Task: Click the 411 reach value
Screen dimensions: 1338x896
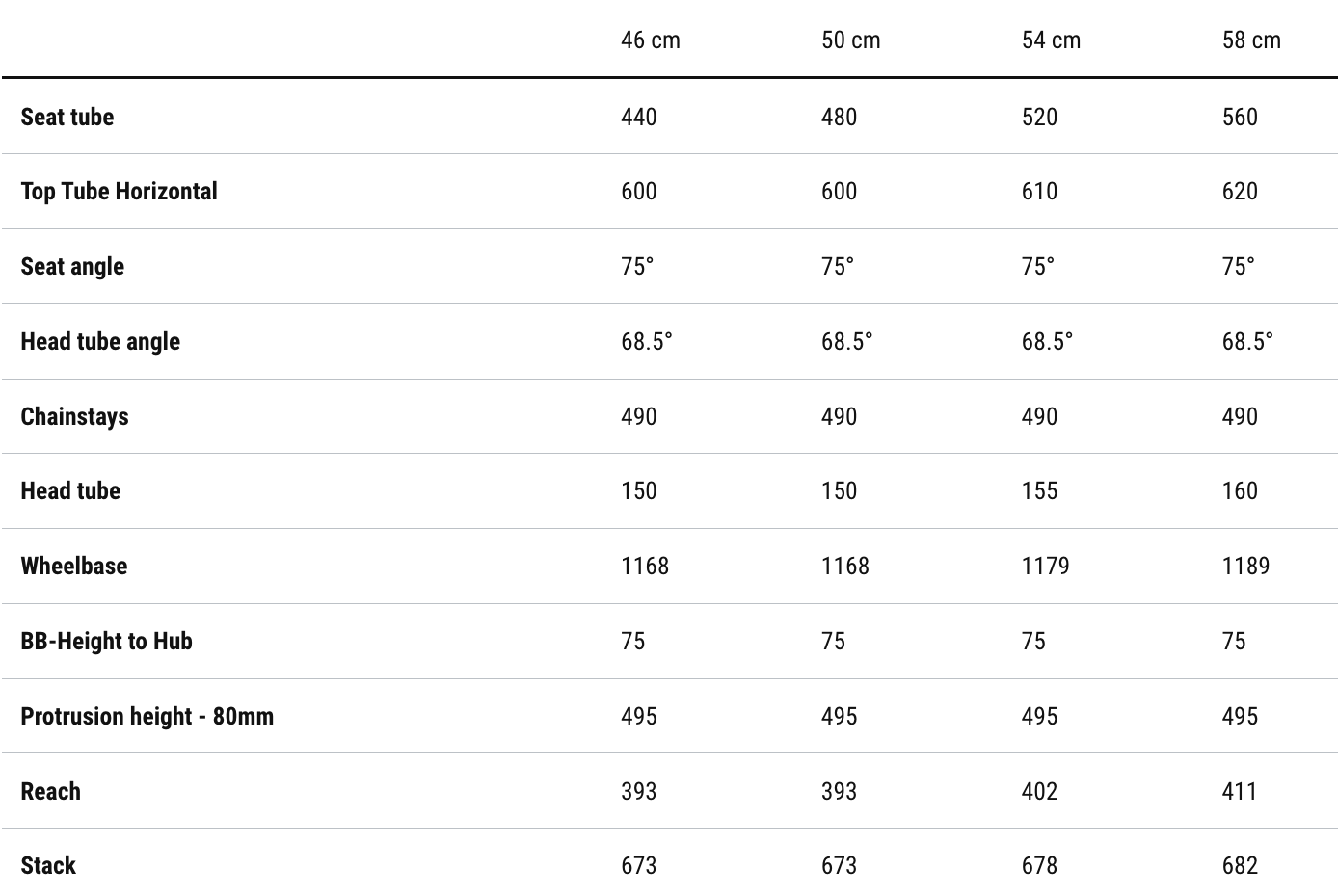Action: point(1240,791)
